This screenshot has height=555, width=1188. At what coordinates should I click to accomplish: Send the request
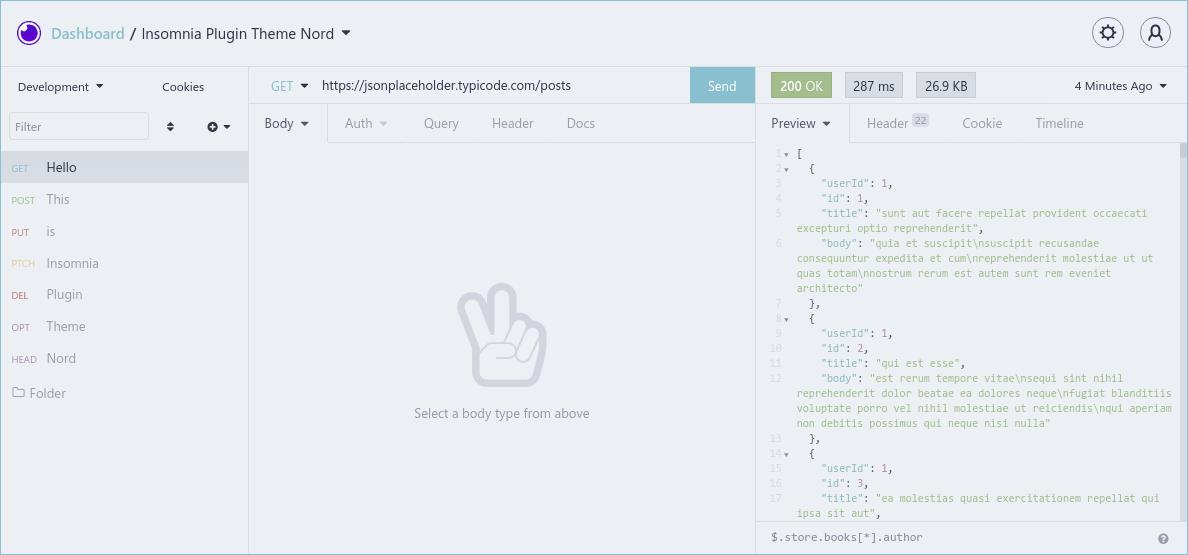point(722,86)
